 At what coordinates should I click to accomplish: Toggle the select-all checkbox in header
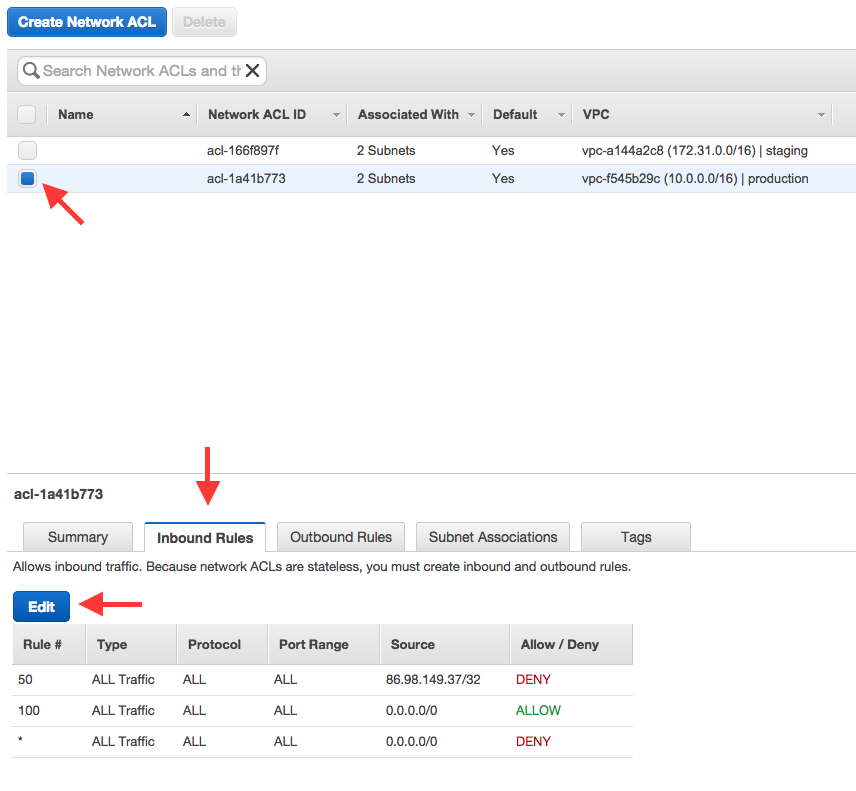pos(27,115)
